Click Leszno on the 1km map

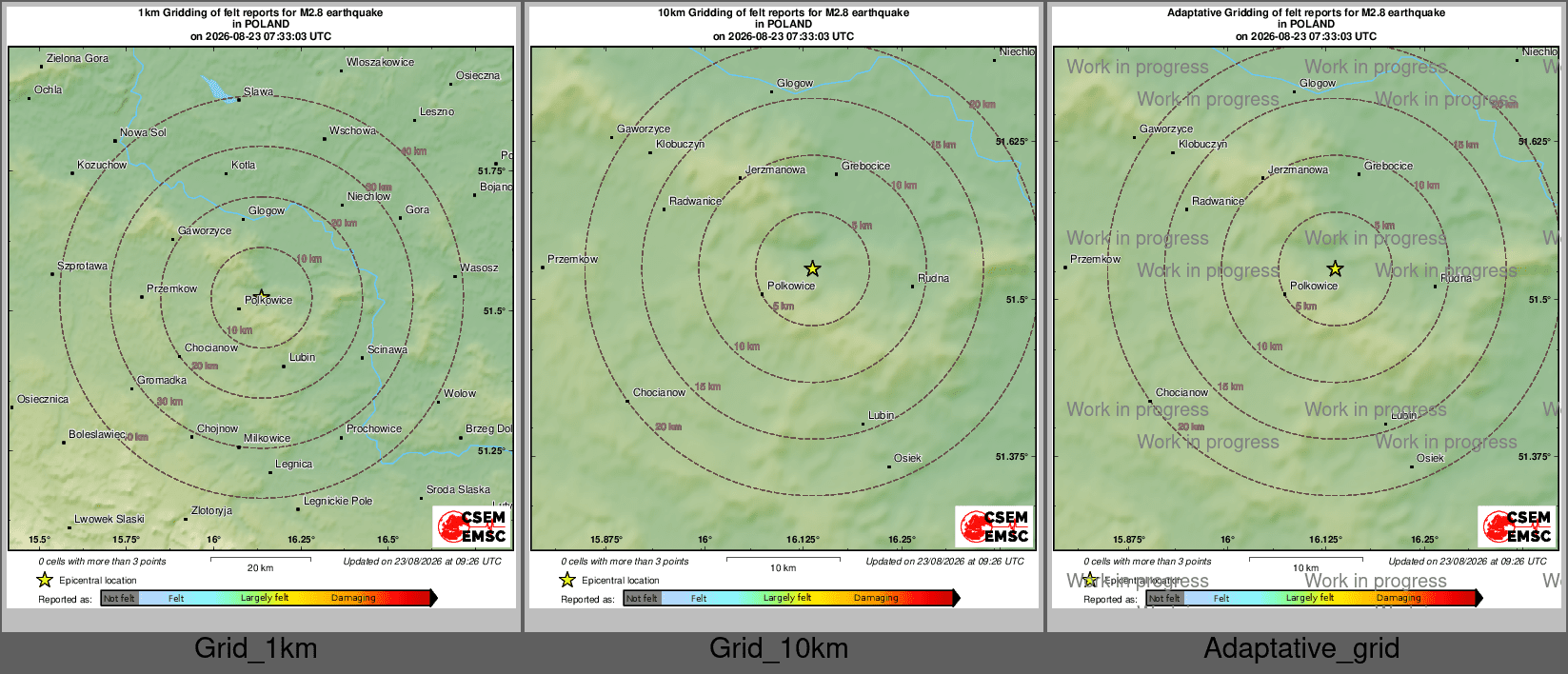click(437, 111)
